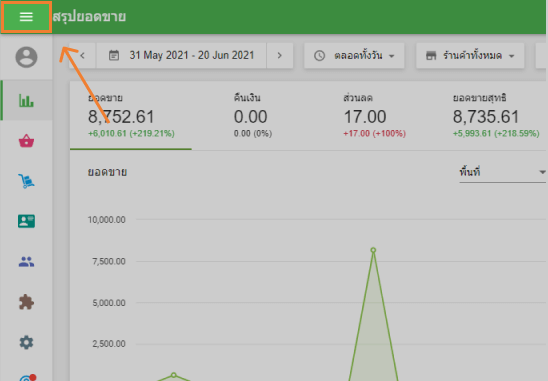The image size is (548, 381).
Task: Select the คืนเงิน 0.00 tab
Action: [x=252, y=116]
